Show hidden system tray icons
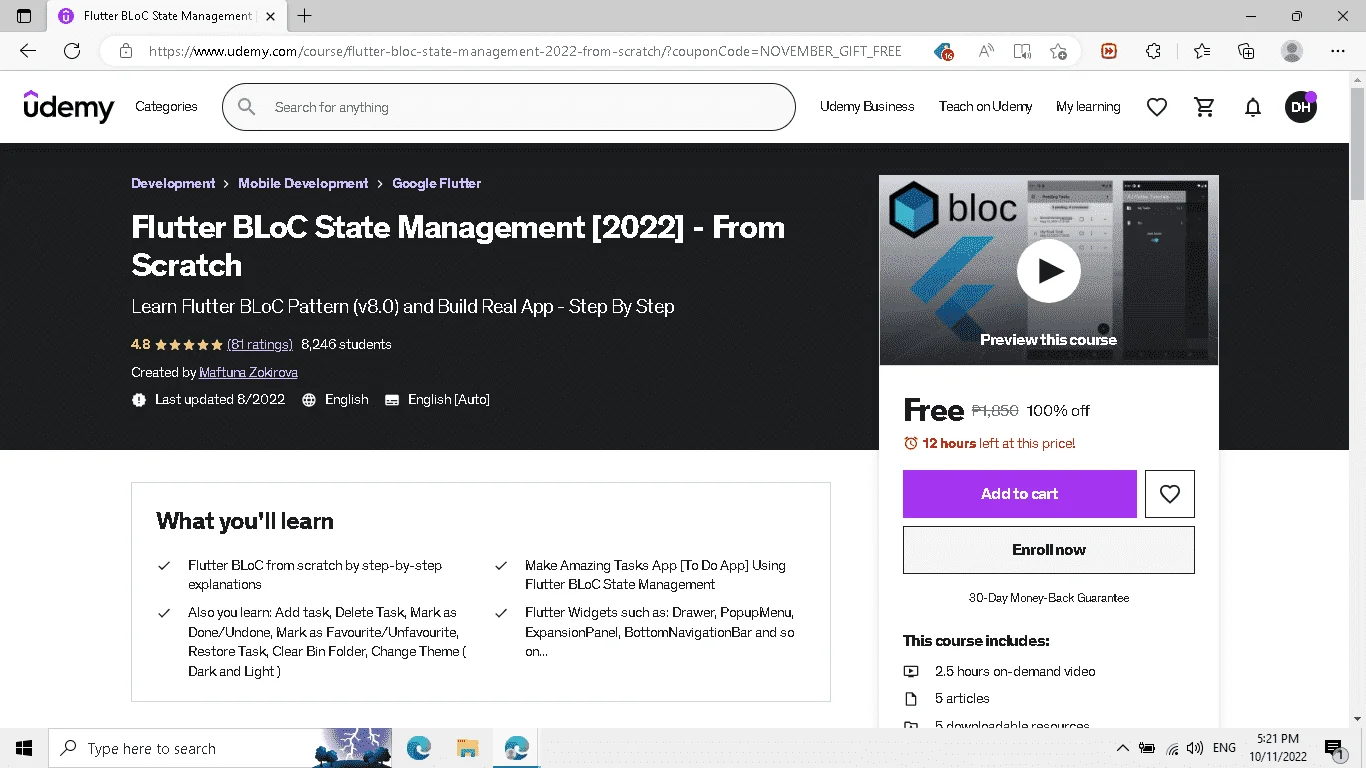The width and height of the screenshot is (1366, 768). [x=1123, y=748]
